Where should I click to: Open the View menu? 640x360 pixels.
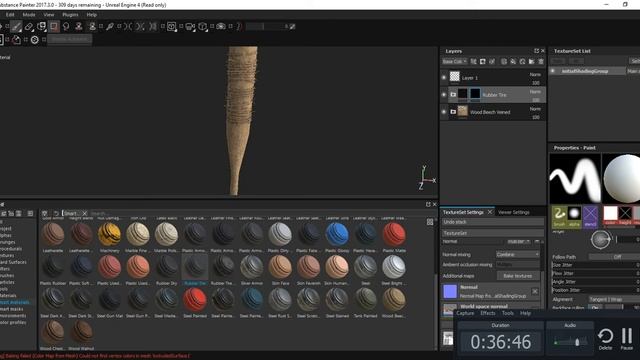click(49, 15)
